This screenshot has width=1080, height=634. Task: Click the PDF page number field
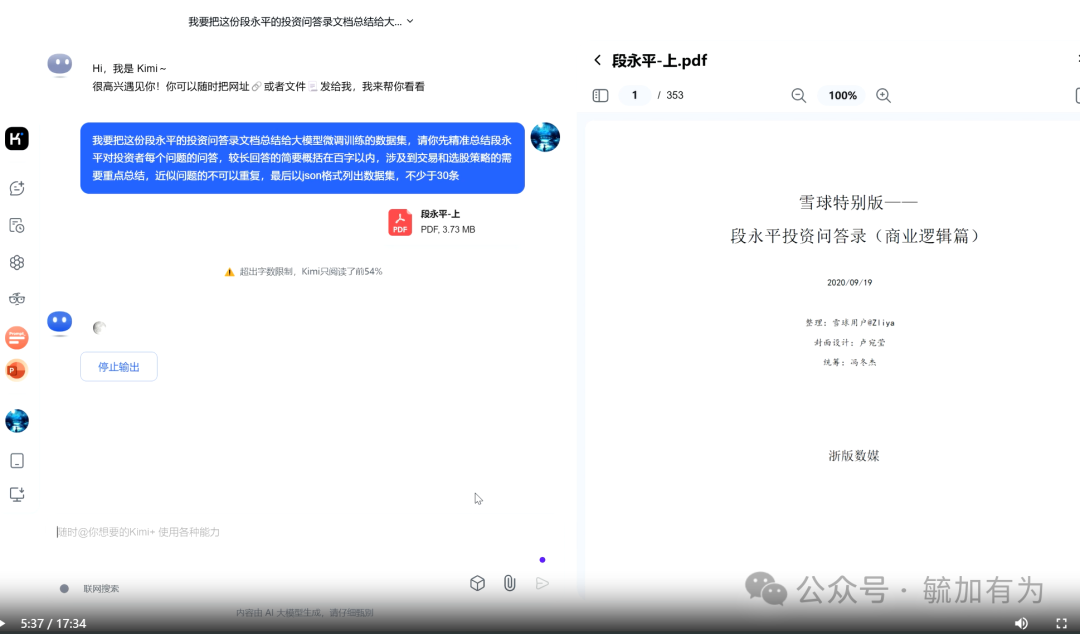[x=634, y=95]
